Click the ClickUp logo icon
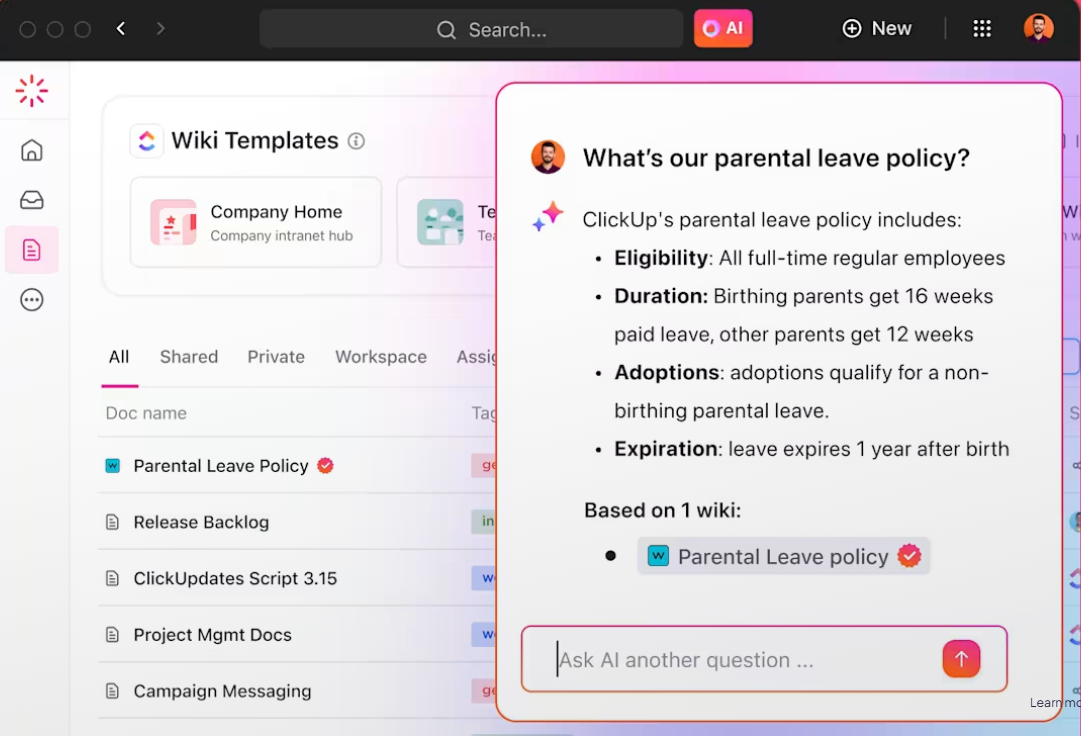The image size is (1081, 736). click(x=32, y=91)
